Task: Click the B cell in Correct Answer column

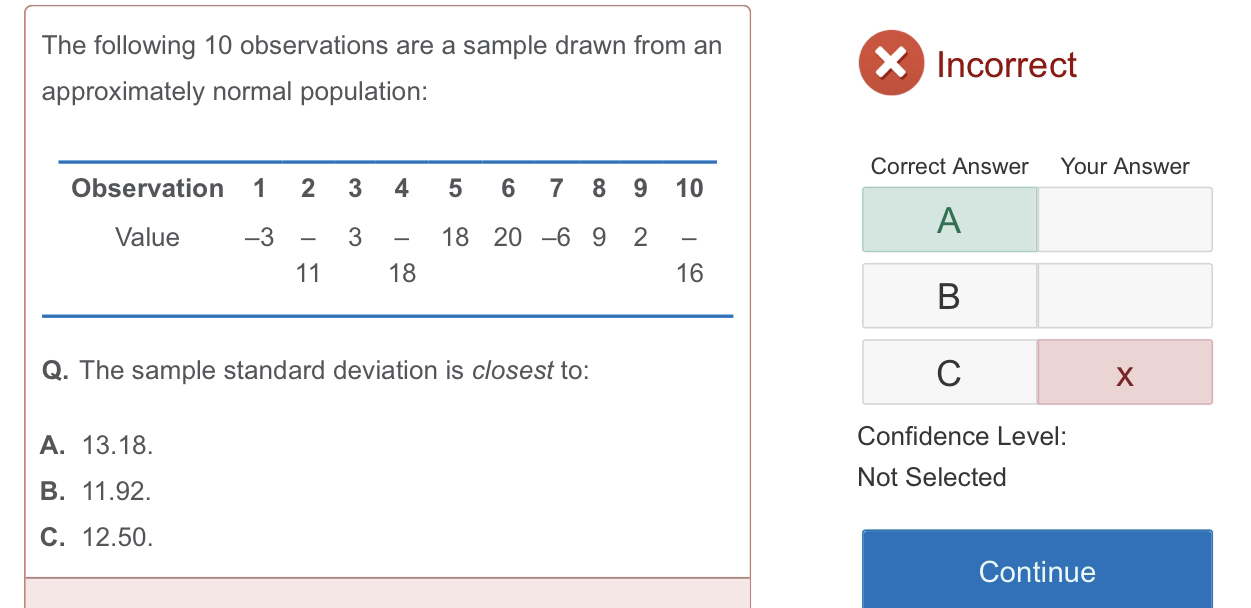Action: (949, 296)
